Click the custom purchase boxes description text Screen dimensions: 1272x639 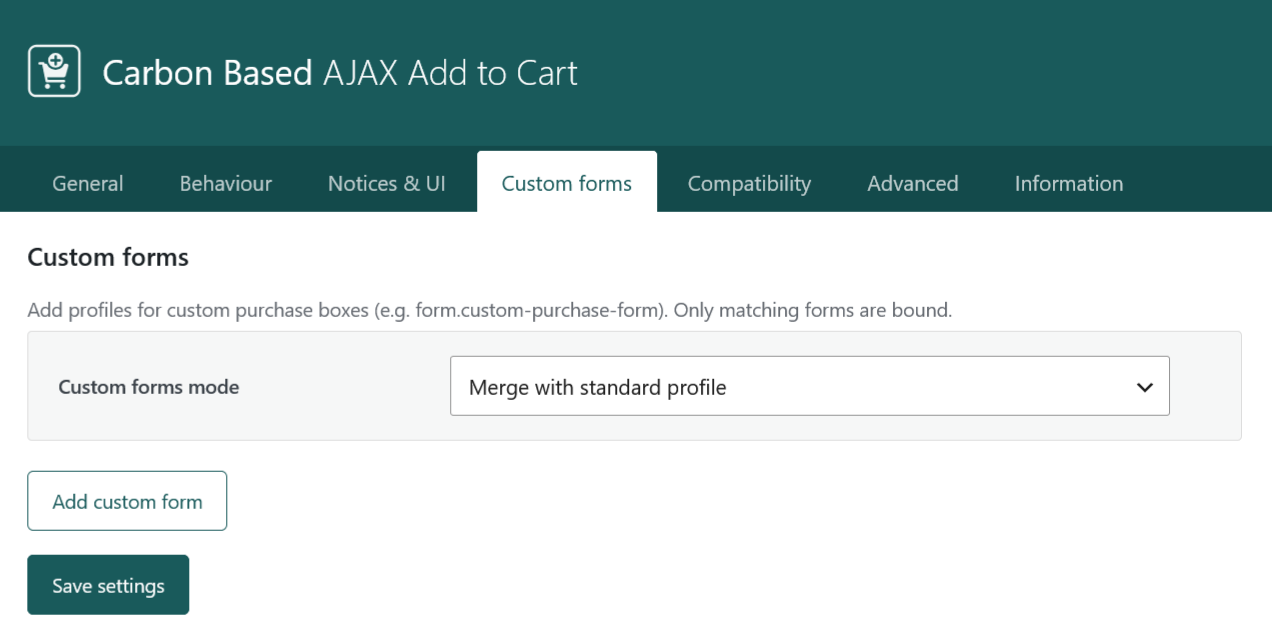coord(489,310)
